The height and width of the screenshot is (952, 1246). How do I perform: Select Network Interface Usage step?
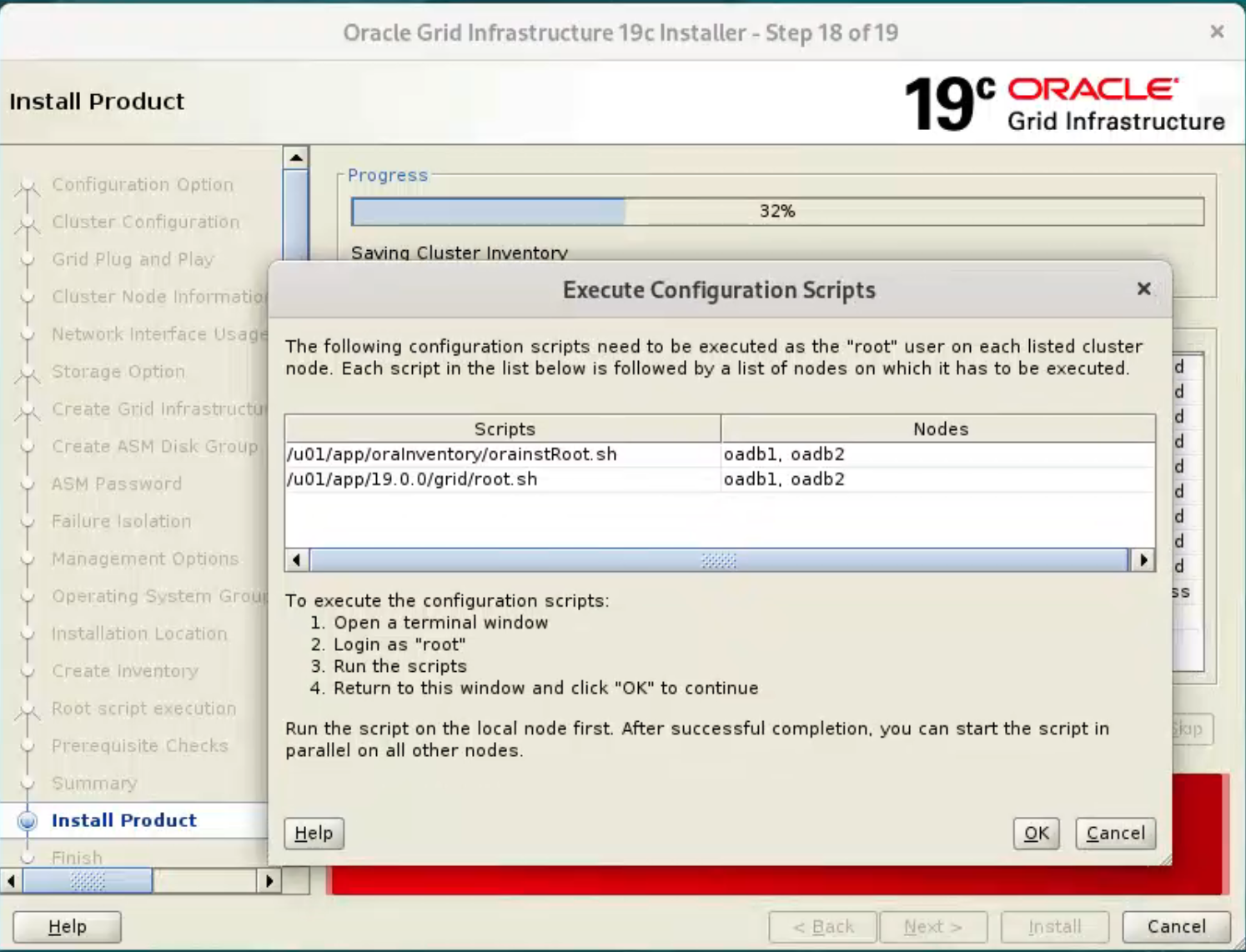click(x=159, y=334)
